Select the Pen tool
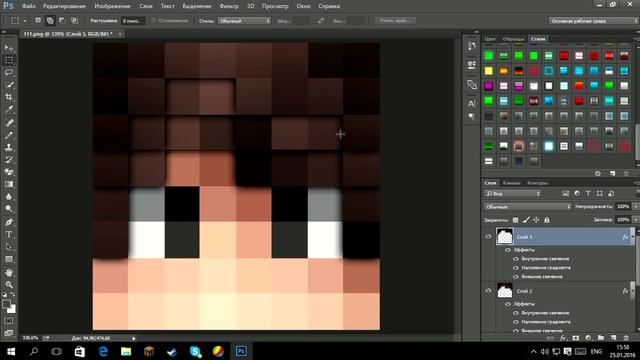Screen dimensions: 640x360 [9, 222]
